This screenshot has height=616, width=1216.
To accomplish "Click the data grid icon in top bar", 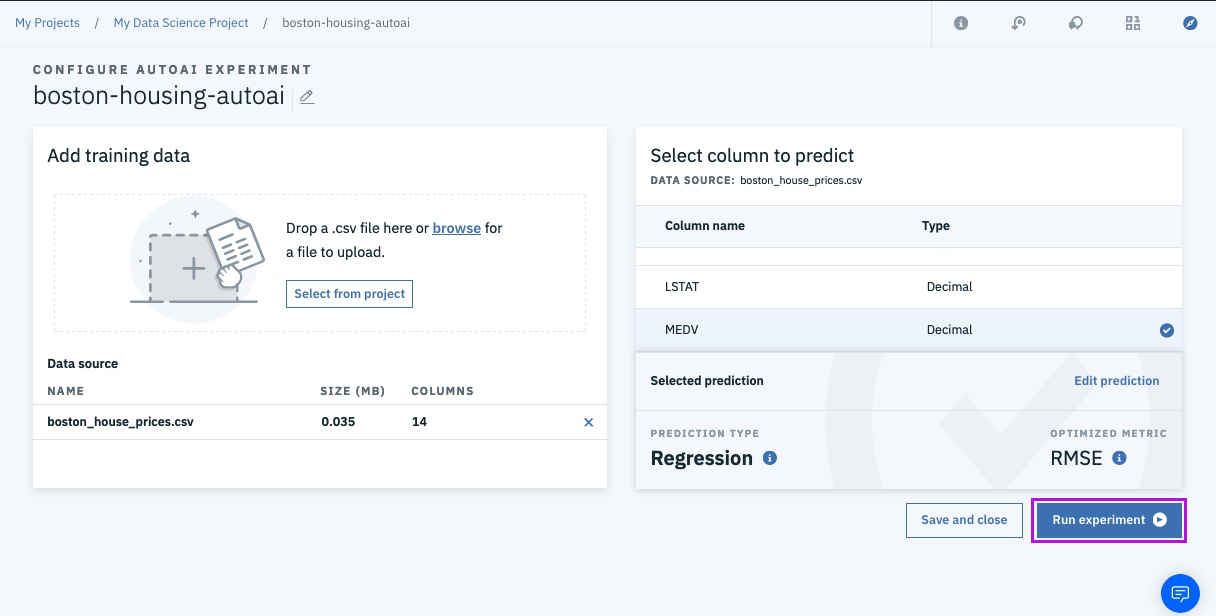I will (x=1133, y=23).
